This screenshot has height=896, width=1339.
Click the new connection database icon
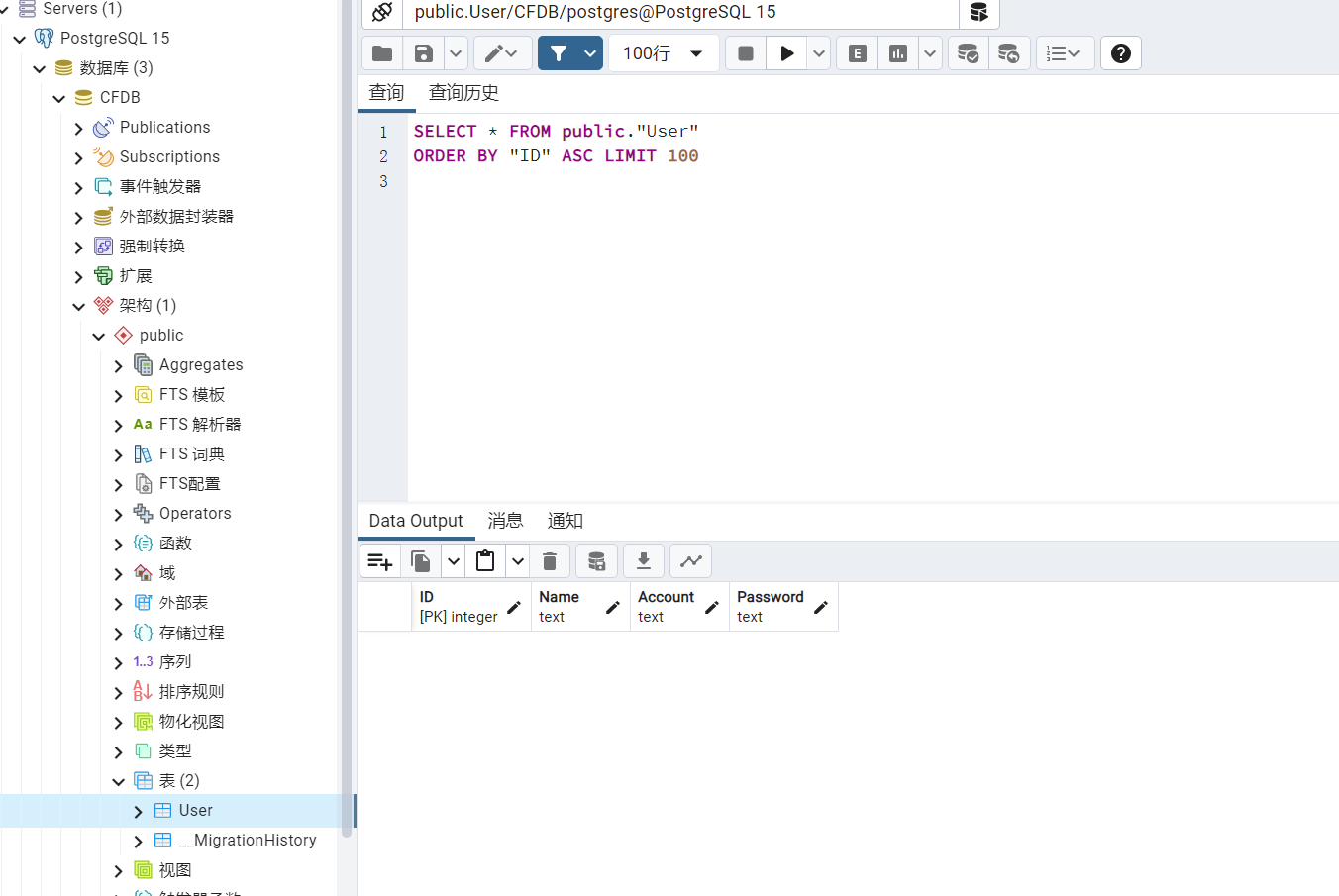(978, 13)
